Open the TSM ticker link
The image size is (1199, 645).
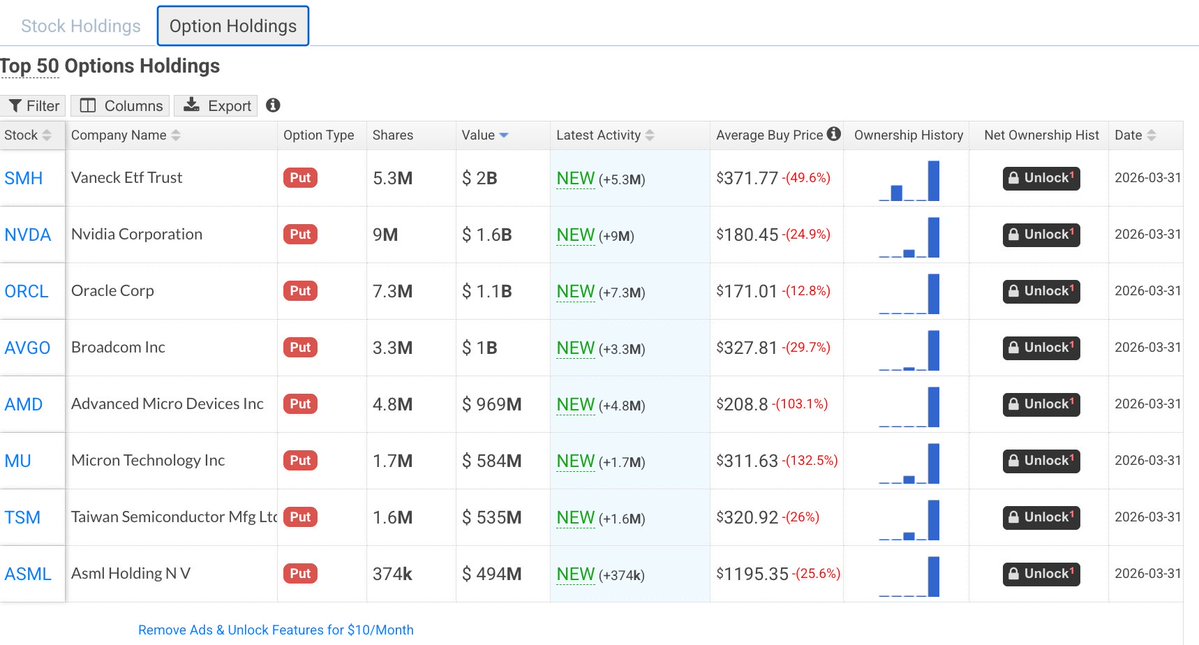22,517
